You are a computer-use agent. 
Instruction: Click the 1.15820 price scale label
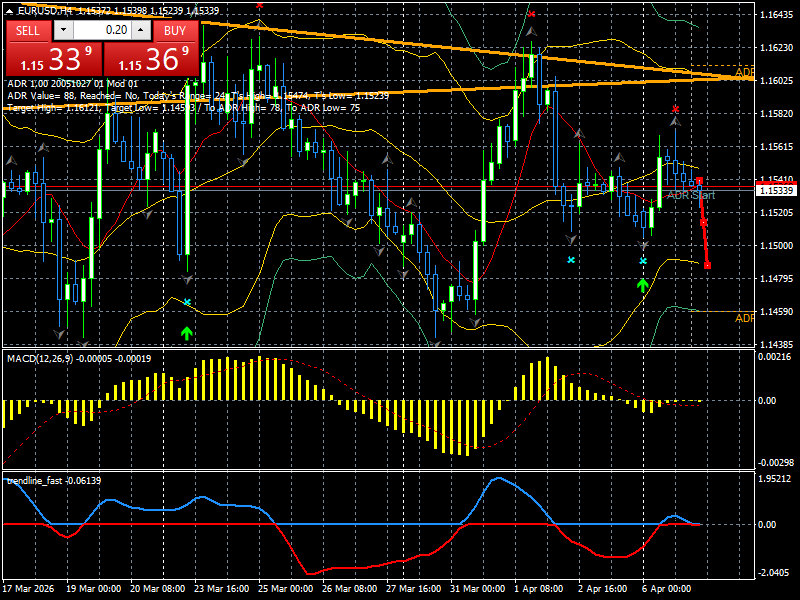(777, 113)
